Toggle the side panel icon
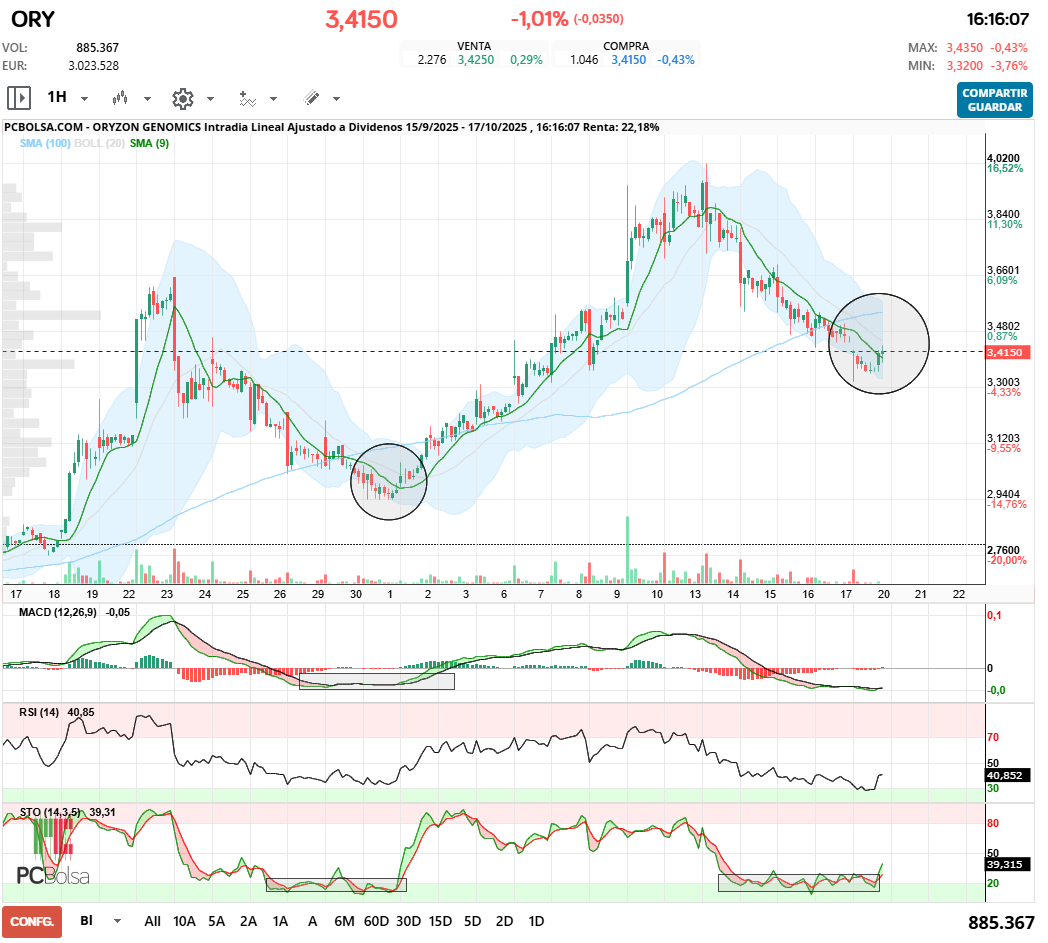Image resolution: width=1048 pixels, height=943 pixels. (x=18, y=98)
